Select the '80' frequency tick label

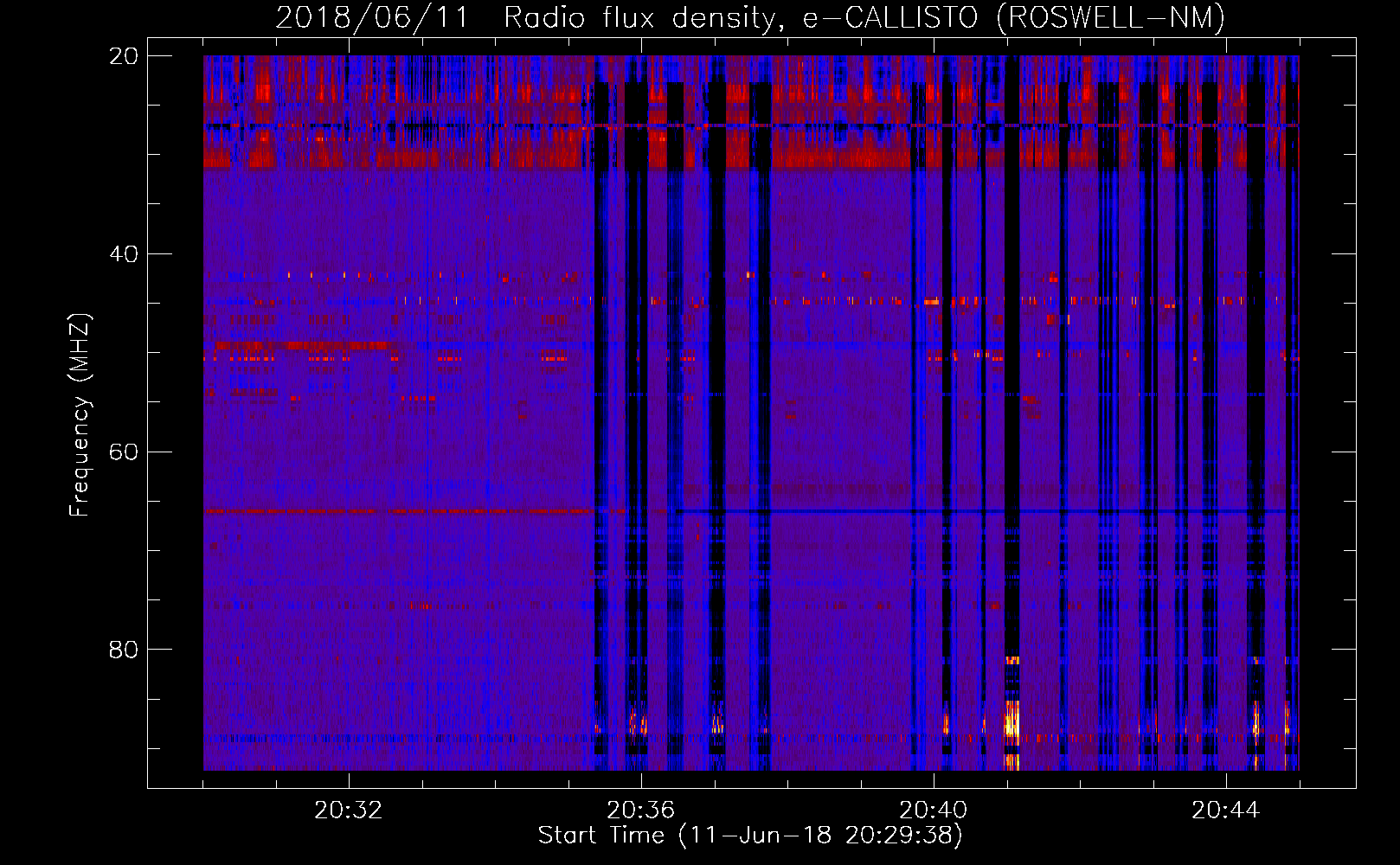(123, 650)
